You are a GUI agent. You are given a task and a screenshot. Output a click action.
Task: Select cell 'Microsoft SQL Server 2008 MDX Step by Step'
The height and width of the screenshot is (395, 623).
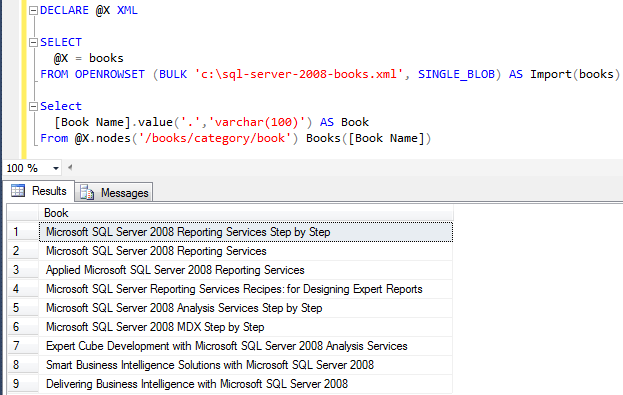point(246,327)
